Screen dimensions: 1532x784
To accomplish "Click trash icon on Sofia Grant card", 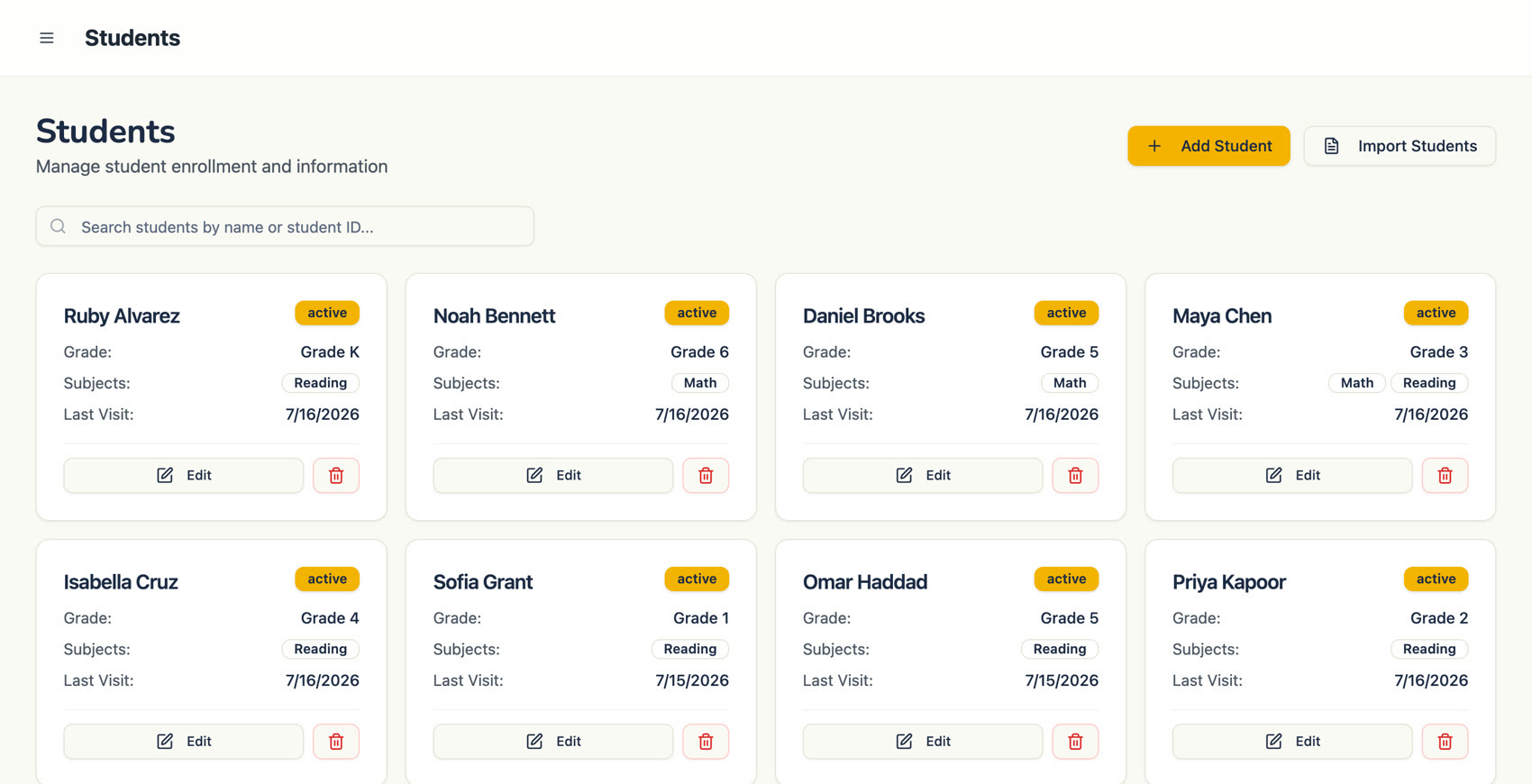I will pyautogui.click(x=706, y=741).
